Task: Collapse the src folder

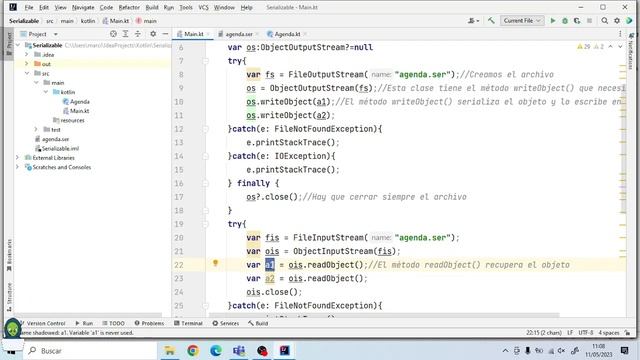Action: (x=27, y=73)
